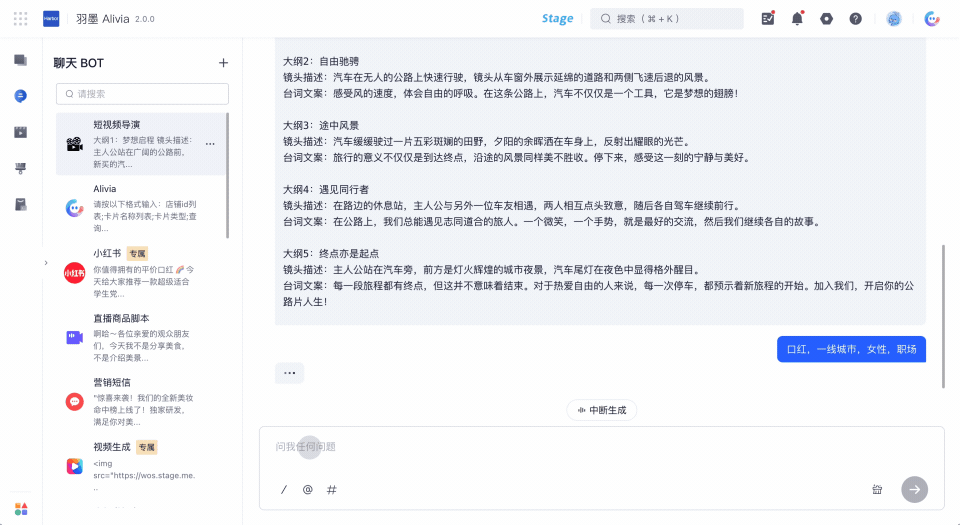The height and width of the screenshot is (525, 960).
Task: Open the app grid launcher icon
Action: pos(20,18)
